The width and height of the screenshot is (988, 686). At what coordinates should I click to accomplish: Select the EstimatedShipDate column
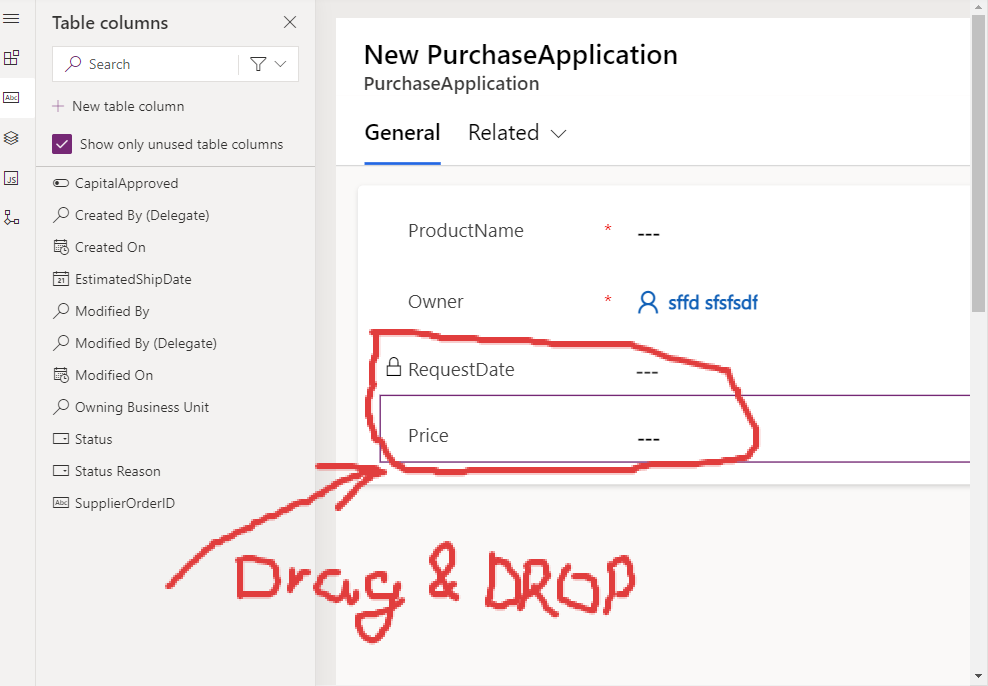click(x=132, y=279)
